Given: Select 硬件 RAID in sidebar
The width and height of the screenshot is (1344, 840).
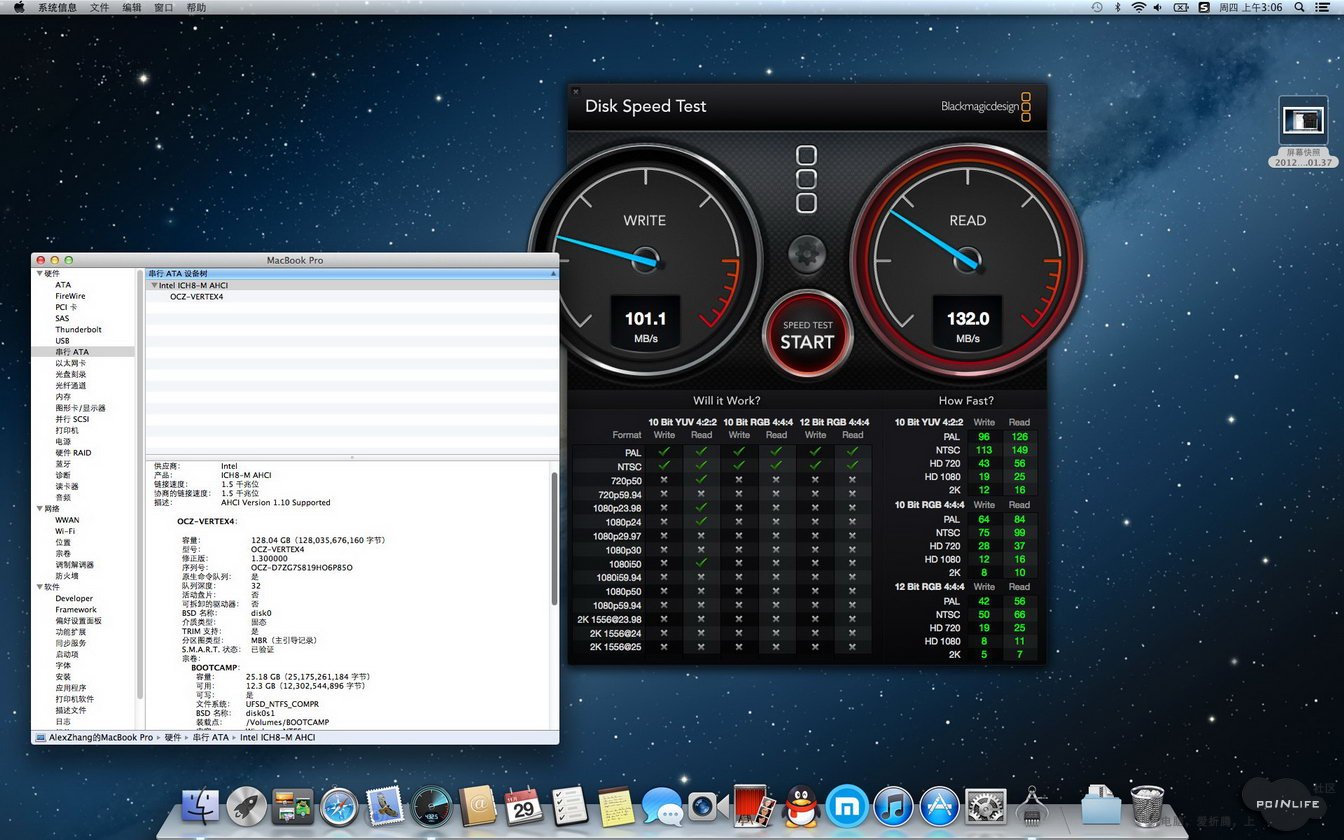Looking at the screenshot, I should pyautogui.click(x=73, y=453).
